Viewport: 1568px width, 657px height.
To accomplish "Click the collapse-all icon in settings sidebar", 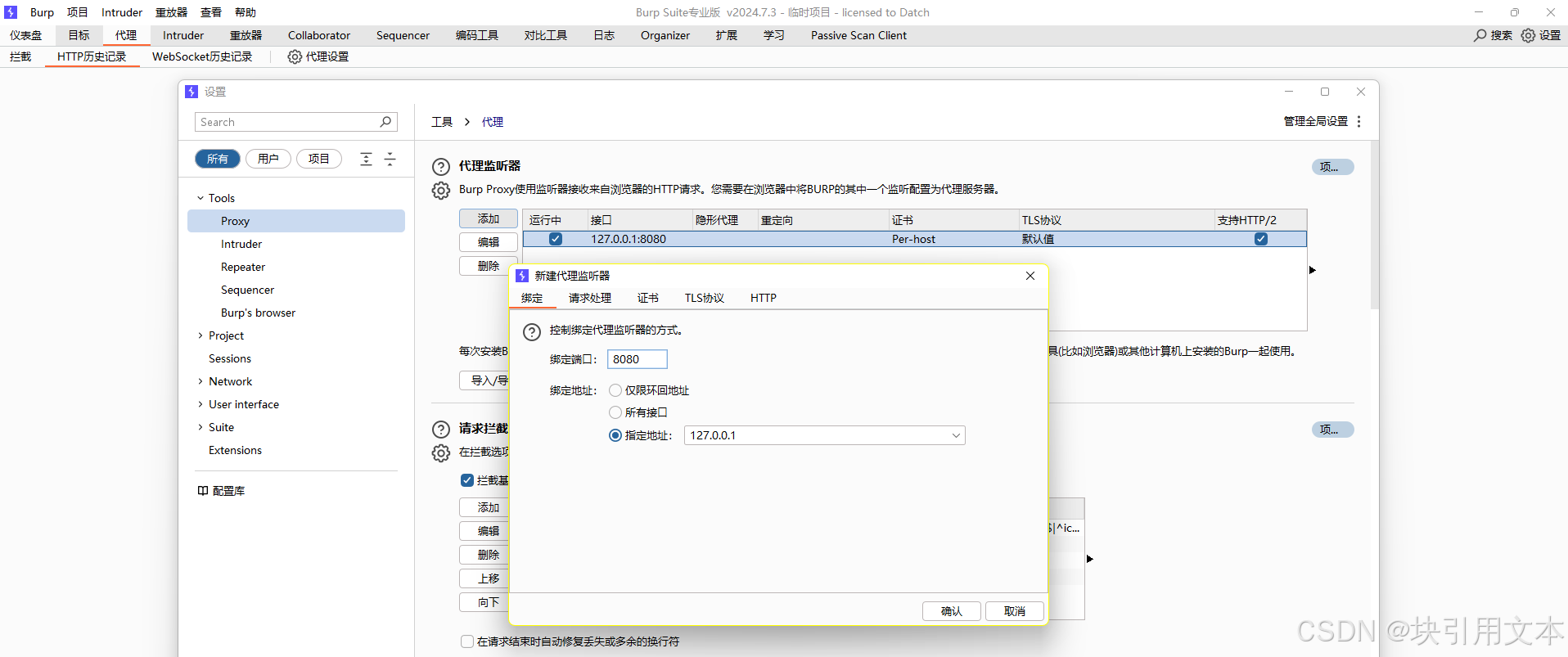I will coord(390,159).
